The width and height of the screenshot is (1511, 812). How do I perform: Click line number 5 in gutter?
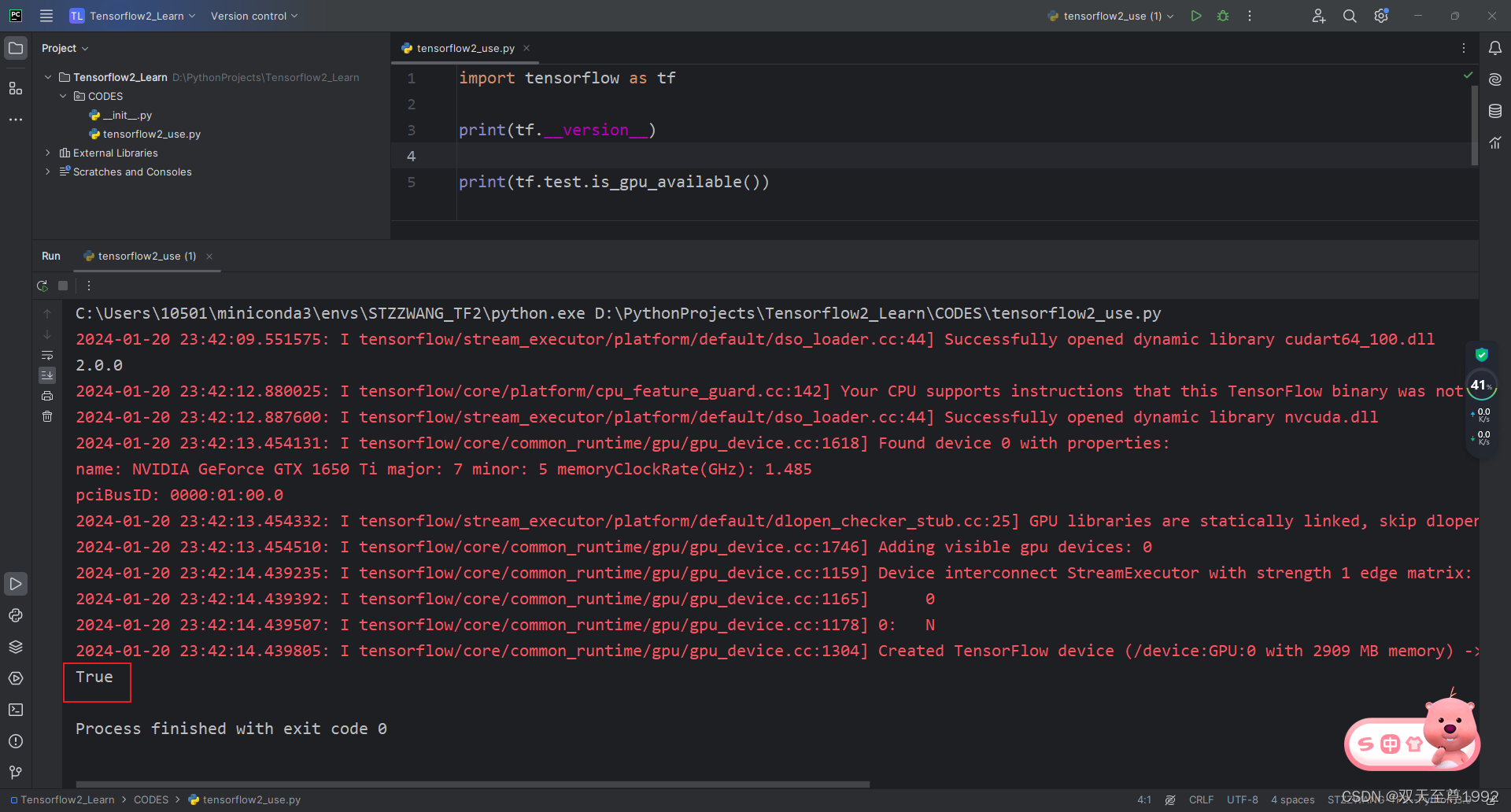tap(411, 182)
